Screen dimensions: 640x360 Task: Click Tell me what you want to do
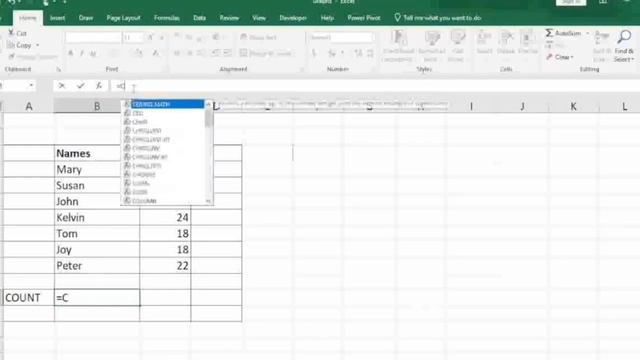coord(438,18)
